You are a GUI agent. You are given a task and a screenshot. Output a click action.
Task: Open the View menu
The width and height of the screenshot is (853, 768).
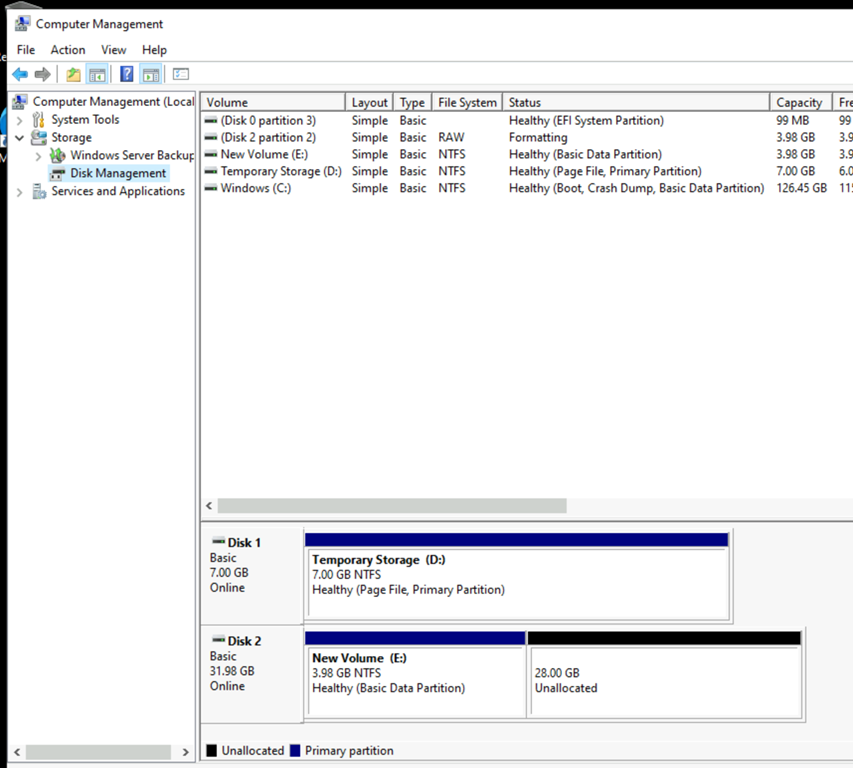click(x=113, y=50)
